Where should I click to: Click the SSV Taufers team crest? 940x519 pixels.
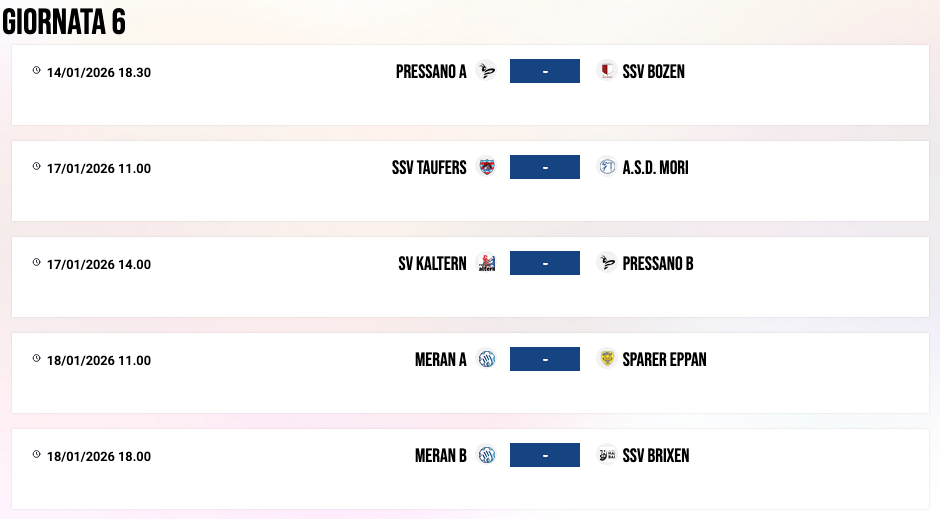[x=487, y=167]
